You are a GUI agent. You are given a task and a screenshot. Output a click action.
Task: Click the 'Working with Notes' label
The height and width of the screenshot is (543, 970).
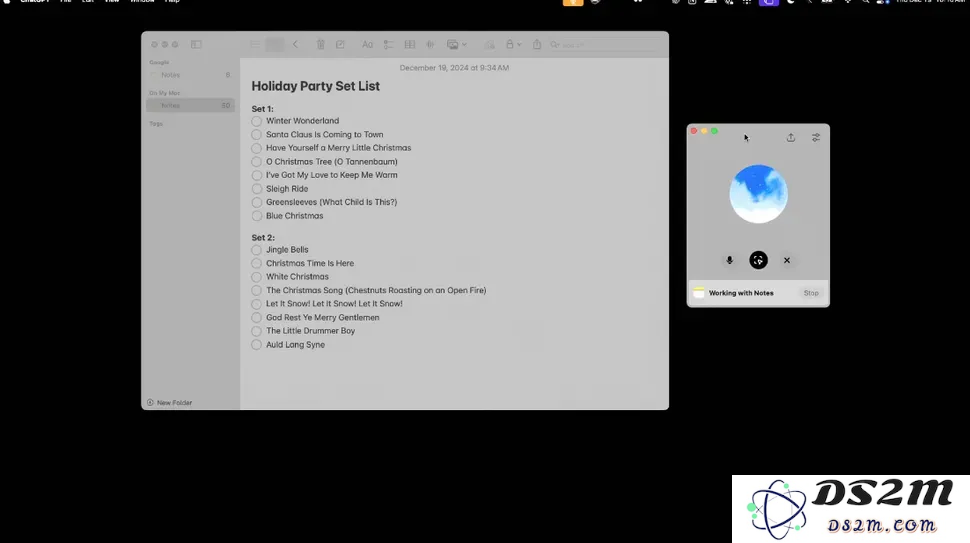(741, 293)
